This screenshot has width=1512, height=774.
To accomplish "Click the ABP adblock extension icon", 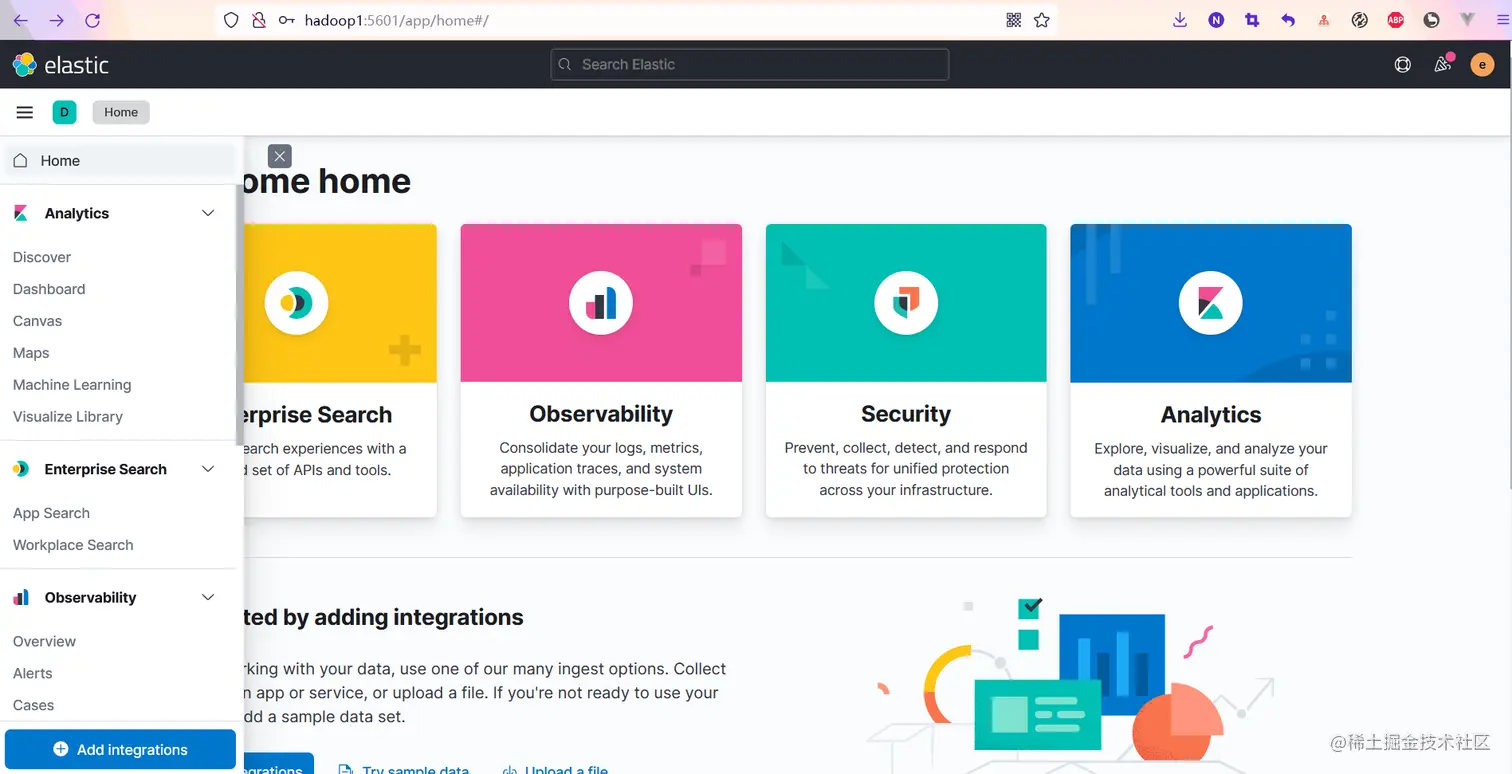I will pos(1395,20).
